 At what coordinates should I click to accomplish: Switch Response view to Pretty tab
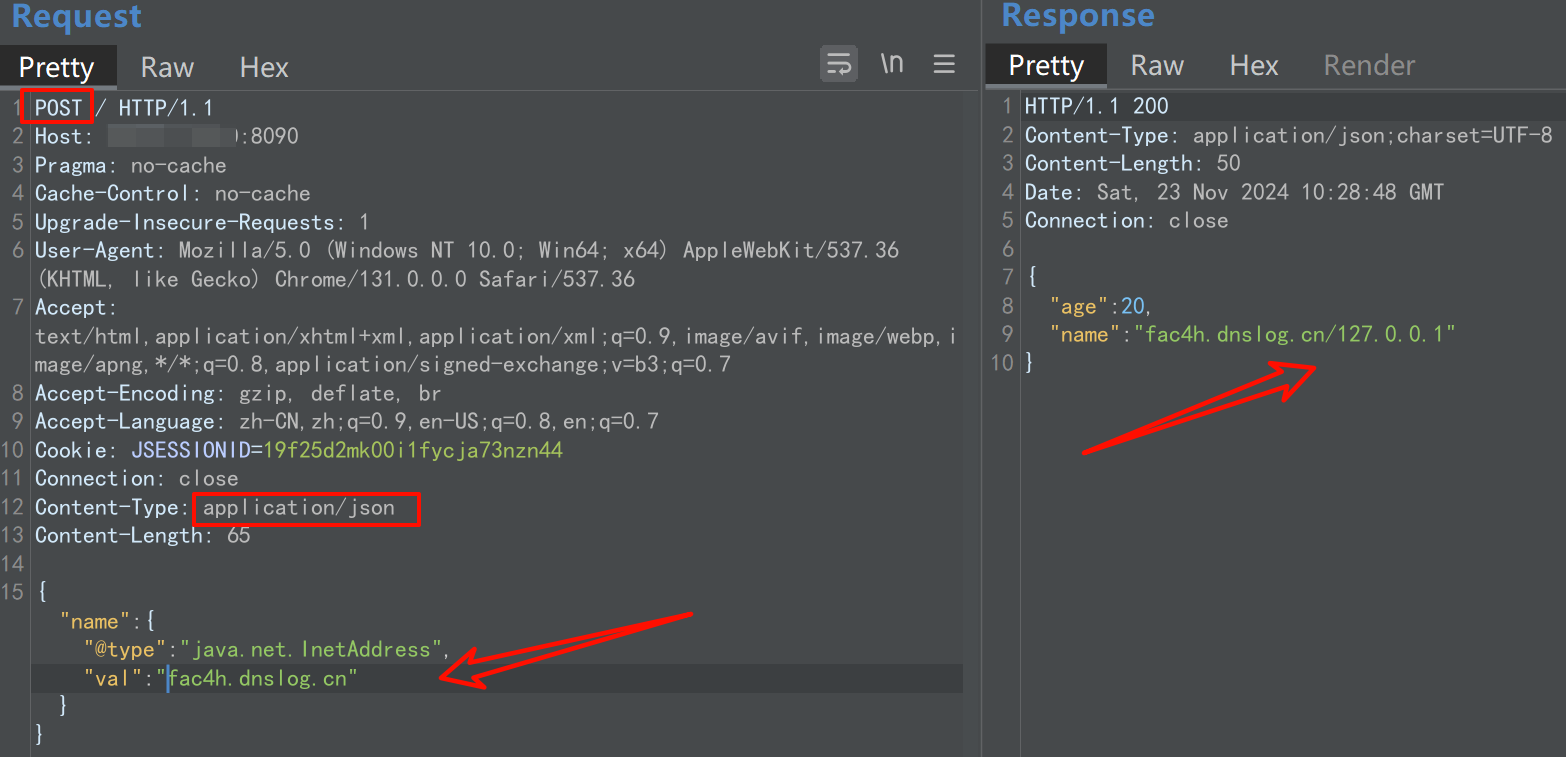click(1046, 65)
